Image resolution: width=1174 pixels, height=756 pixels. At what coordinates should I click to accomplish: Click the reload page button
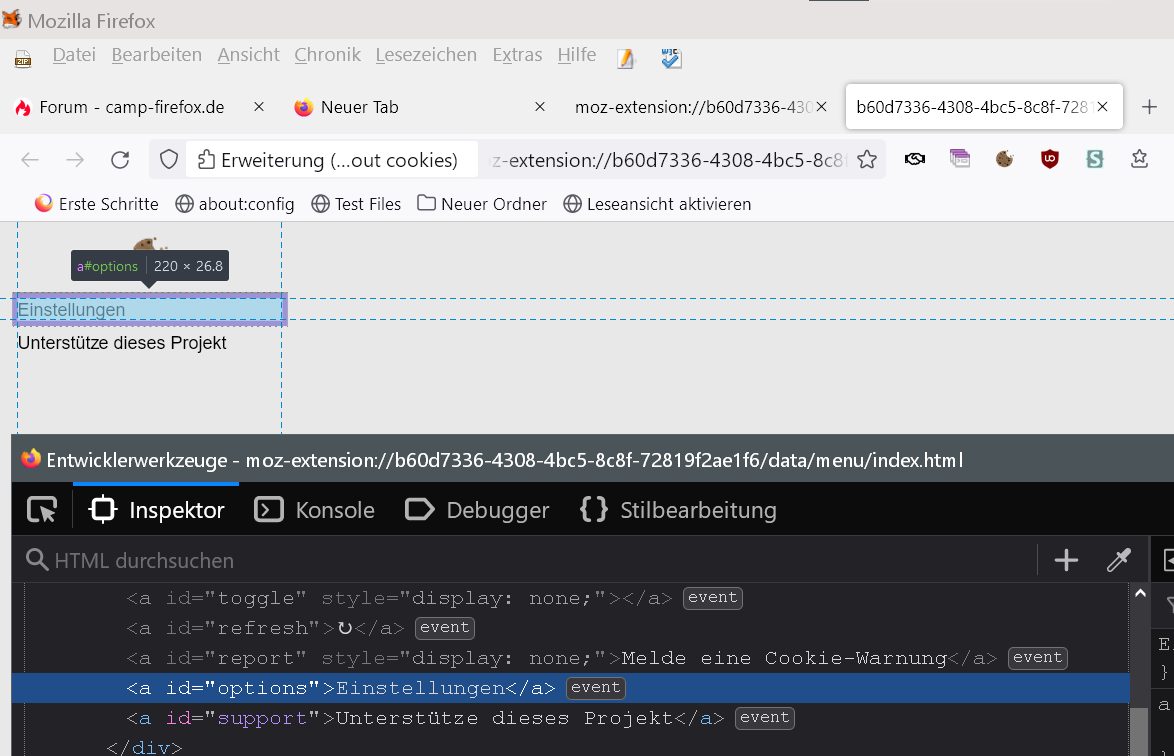click(x=120, y=160)
